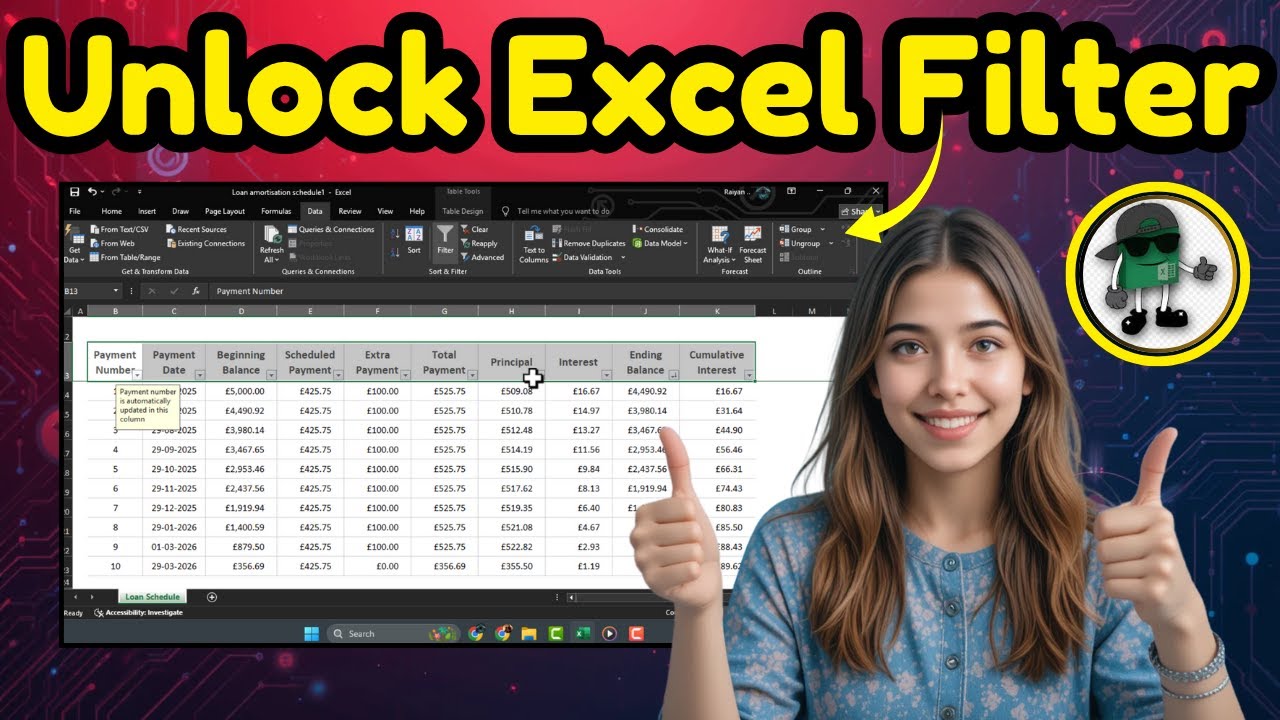
Task: Open Extra Payment filter dropdown
Action: click(x=405, y=374)
